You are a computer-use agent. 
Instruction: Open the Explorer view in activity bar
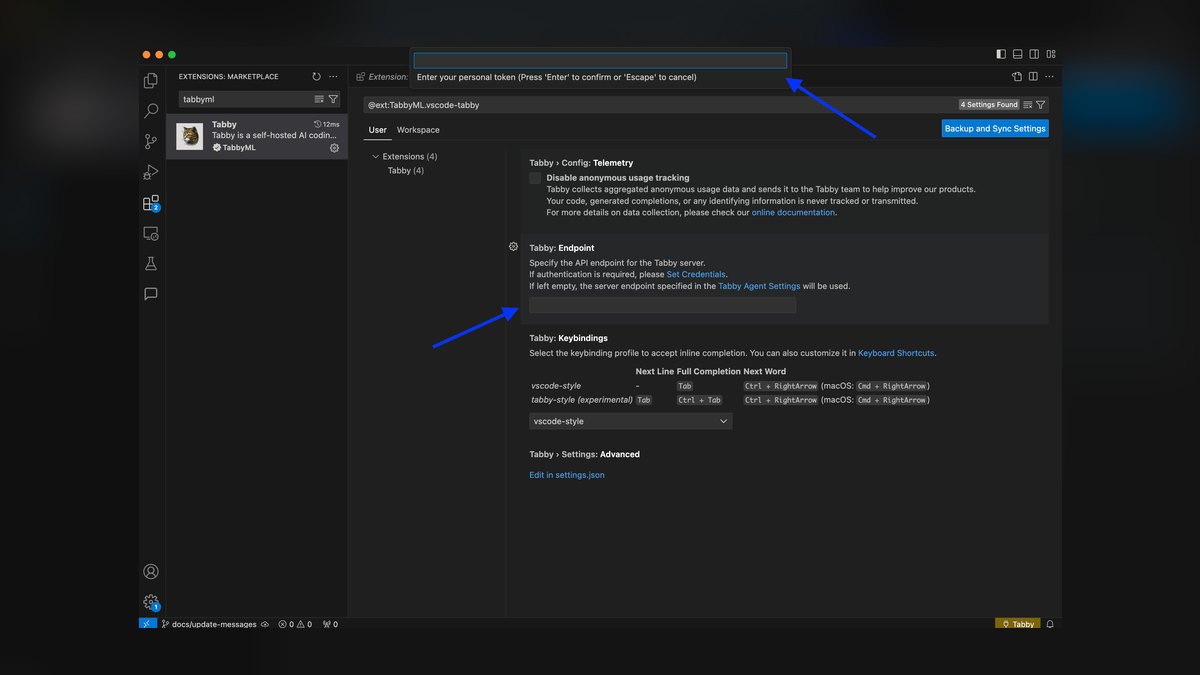coord(151,81)
